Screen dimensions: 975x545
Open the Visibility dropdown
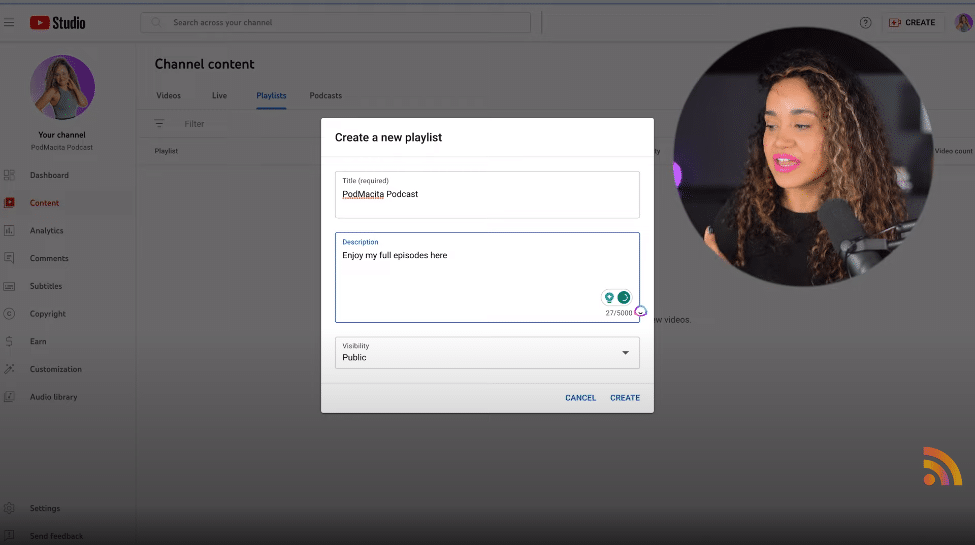(x=487, y=353)
